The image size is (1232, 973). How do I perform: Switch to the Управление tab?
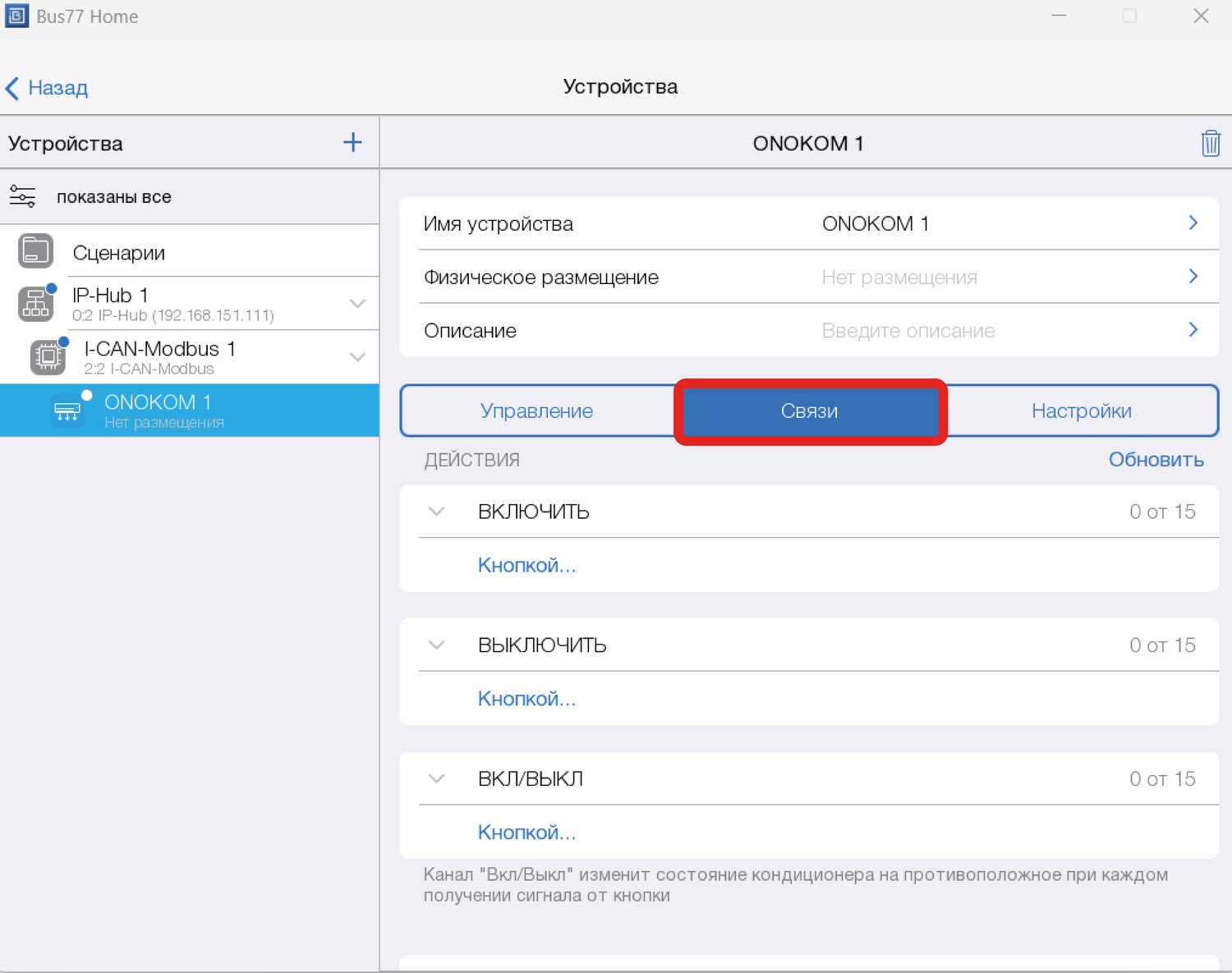pos(536,411)
